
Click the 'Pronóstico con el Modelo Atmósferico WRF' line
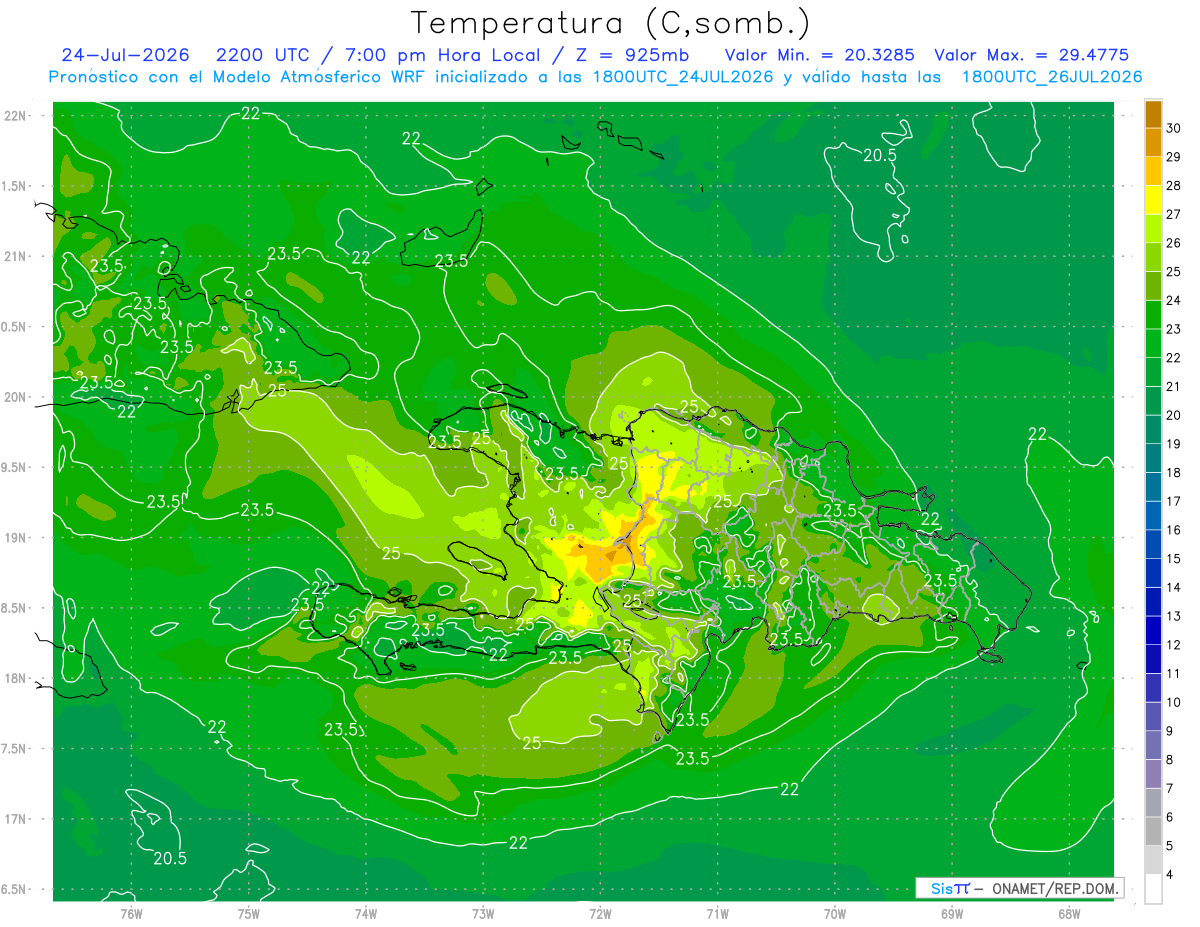[596, 77]
